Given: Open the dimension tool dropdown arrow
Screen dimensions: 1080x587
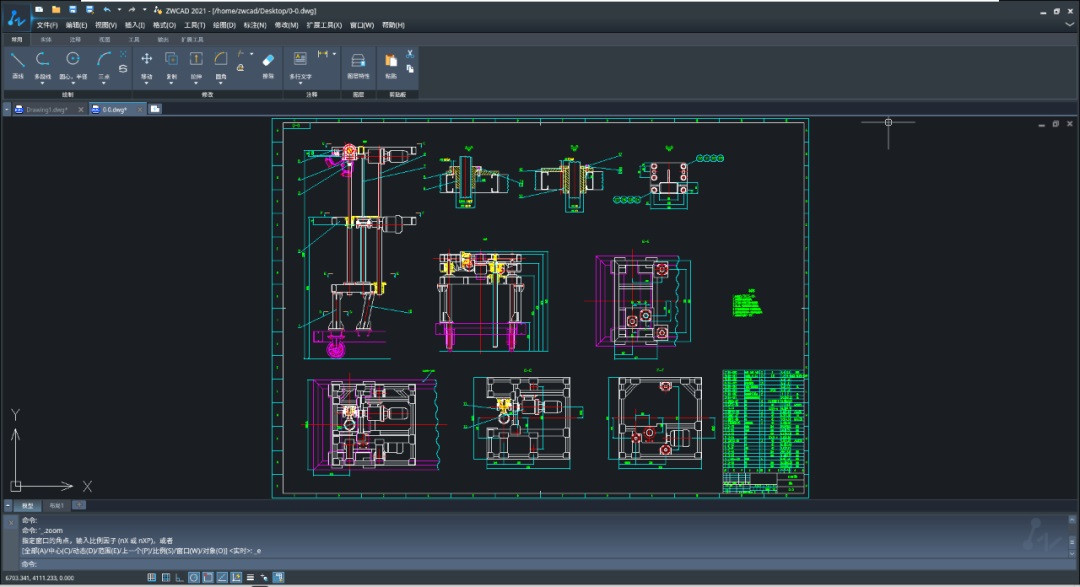Looking at the screenshot, I should (334, 54).
